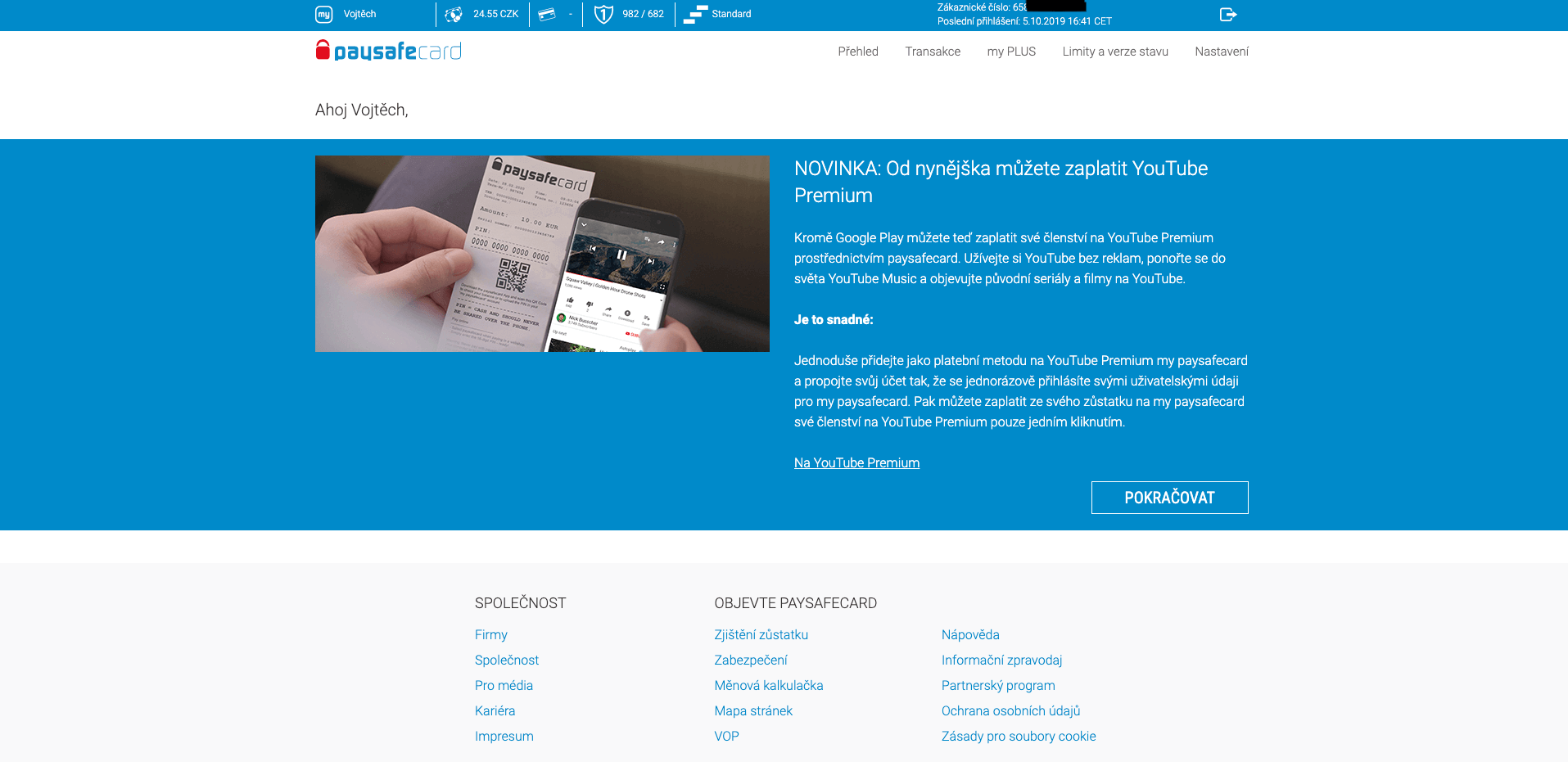1568x762 pixels.
Task: Open Zjištění zůstatku link
Action: 761,635
